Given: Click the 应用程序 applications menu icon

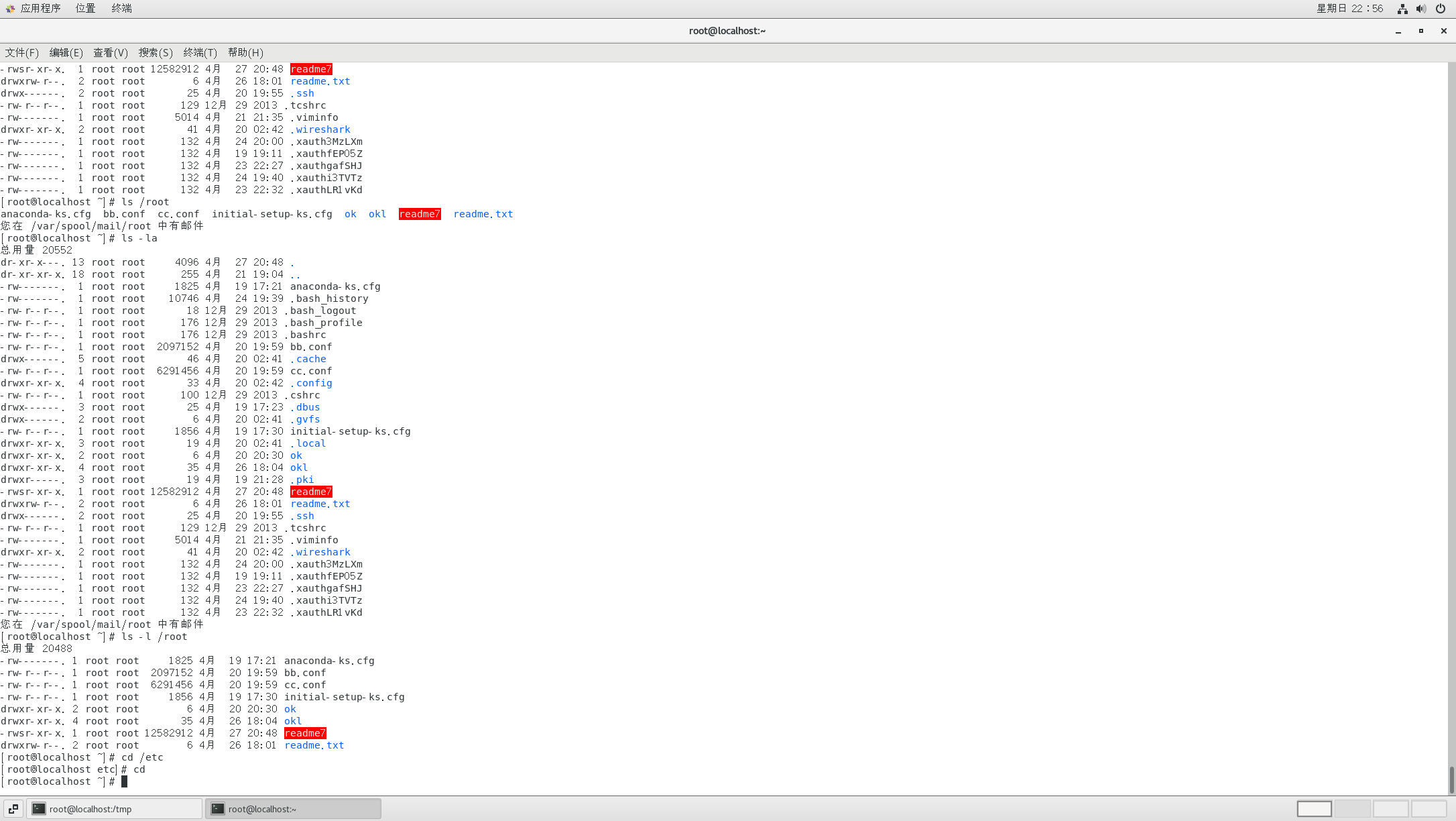Looking at the screenshot, I should [10, 9].
